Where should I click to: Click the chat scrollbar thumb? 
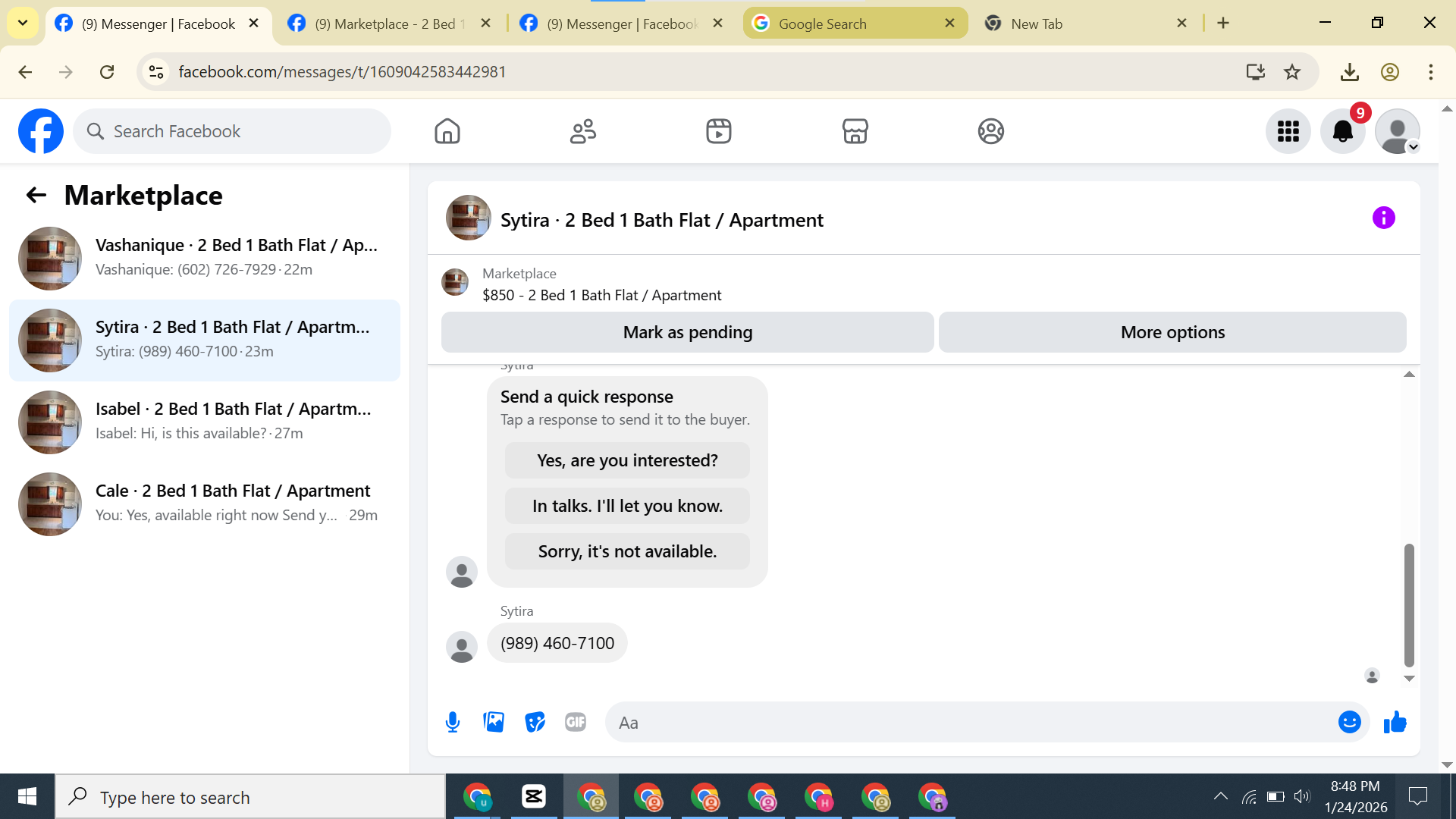click(x=1409, y=604)
